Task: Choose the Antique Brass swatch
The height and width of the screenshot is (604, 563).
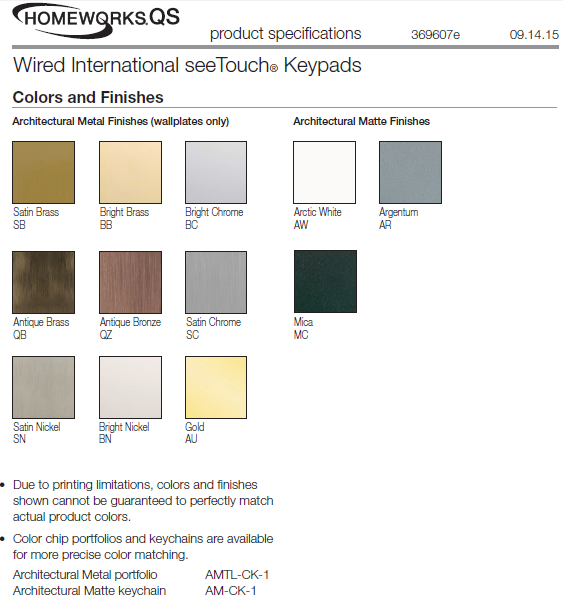Action: (x=44, y=282)
